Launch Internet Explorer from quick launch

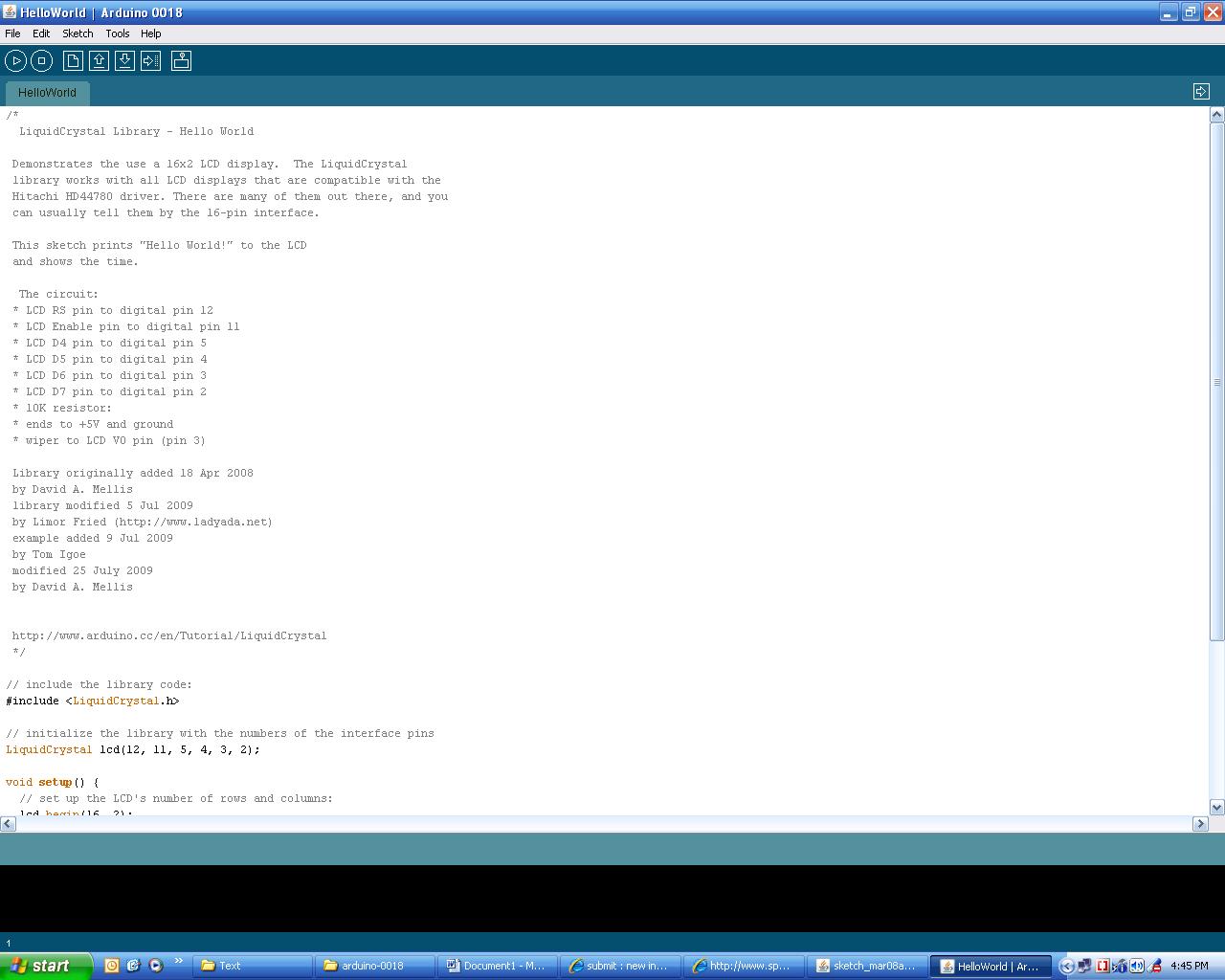[x=133, y=966]
